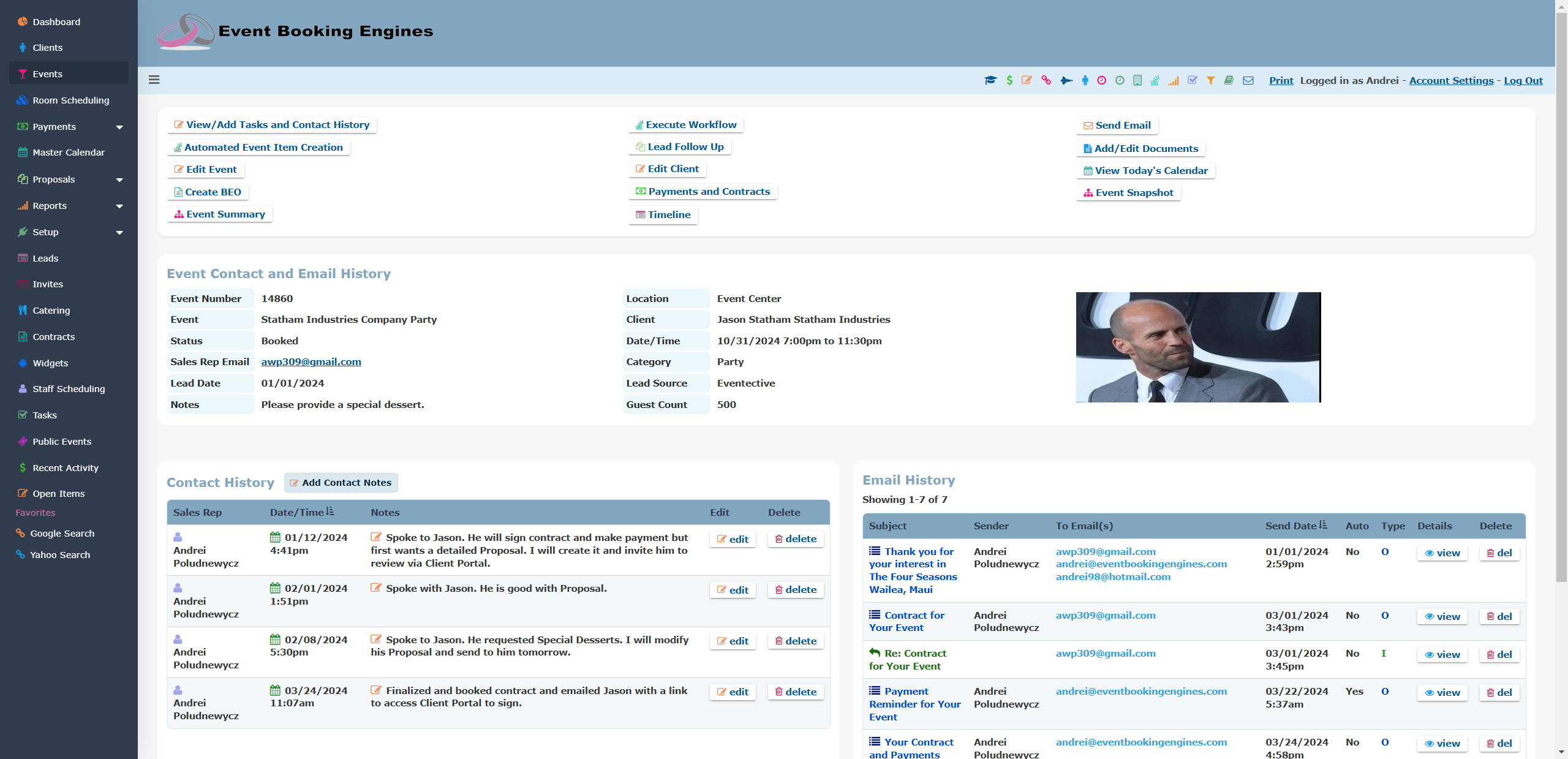Open the bar chart reports icon in the toolbar
This screenshot has height=759, width=1568.
pos(1174,80)
